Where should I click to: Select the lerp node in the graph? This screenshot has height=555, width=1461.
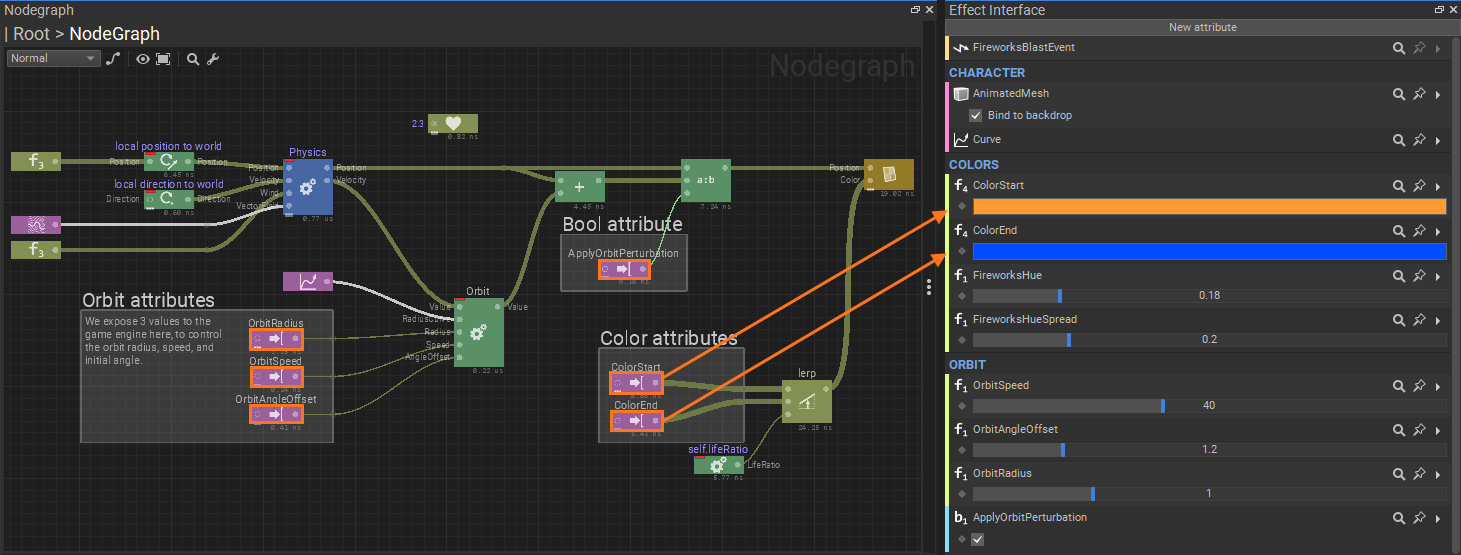pos(807,402)
